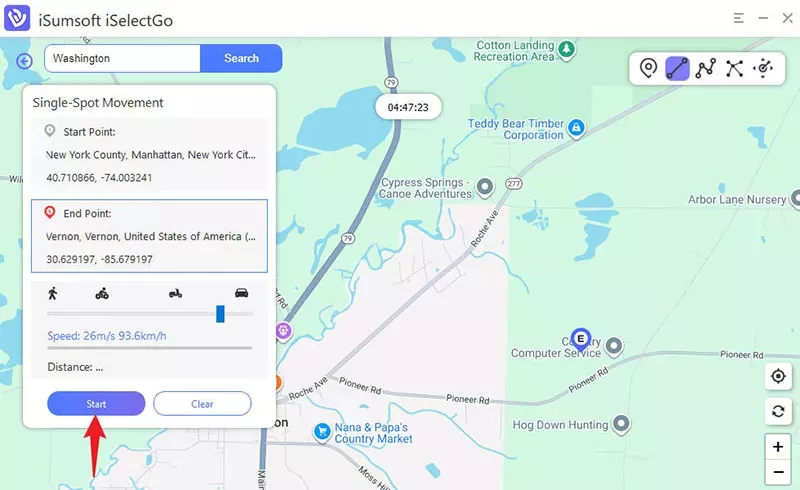Click the back arrow beside search box
This screenshot has width=800, height=490.
point(24,61)
